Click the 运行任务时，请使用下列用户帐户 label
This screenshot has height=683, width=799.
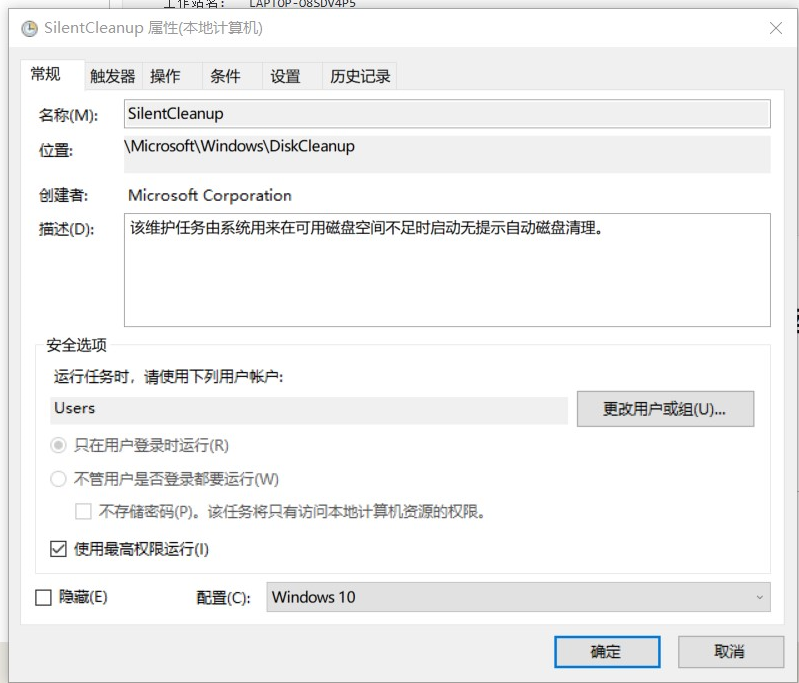point(168,377)
